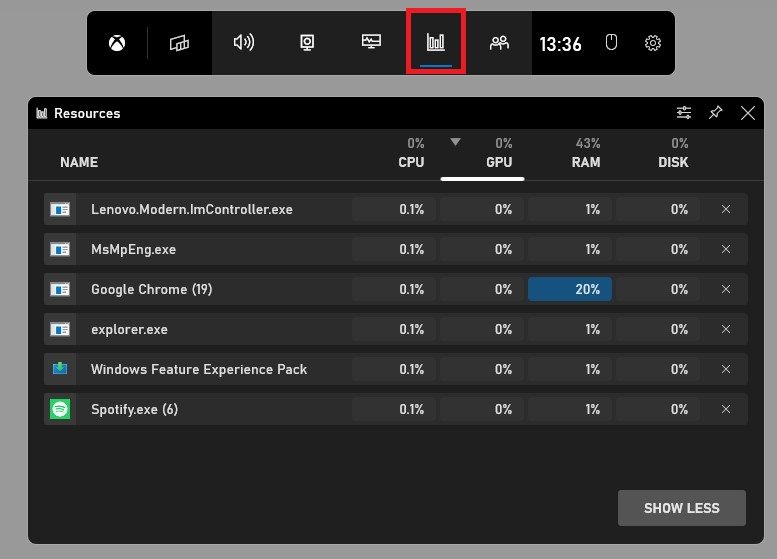The image size is (777, 559).
Task: End the explorer.exe process
Action: point(726,329)
